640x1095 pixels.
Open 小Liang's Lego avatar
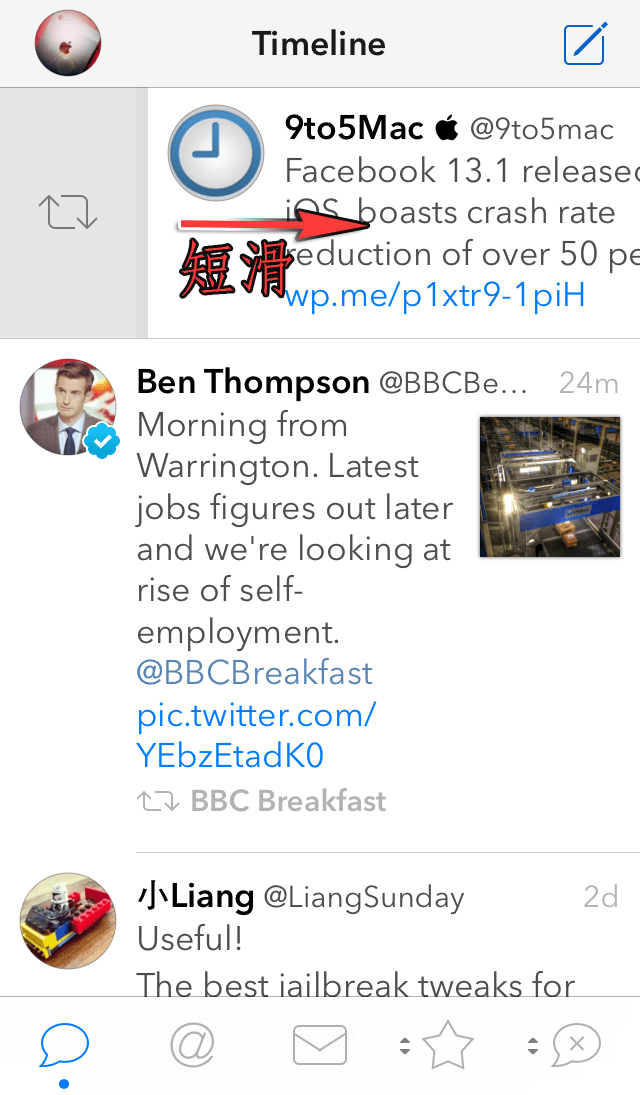(x=68, y=922)
